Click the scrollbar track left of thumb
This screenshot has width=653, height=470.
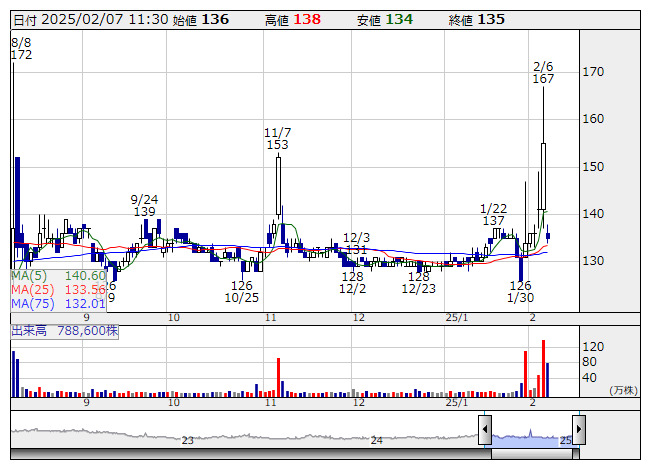251,454
